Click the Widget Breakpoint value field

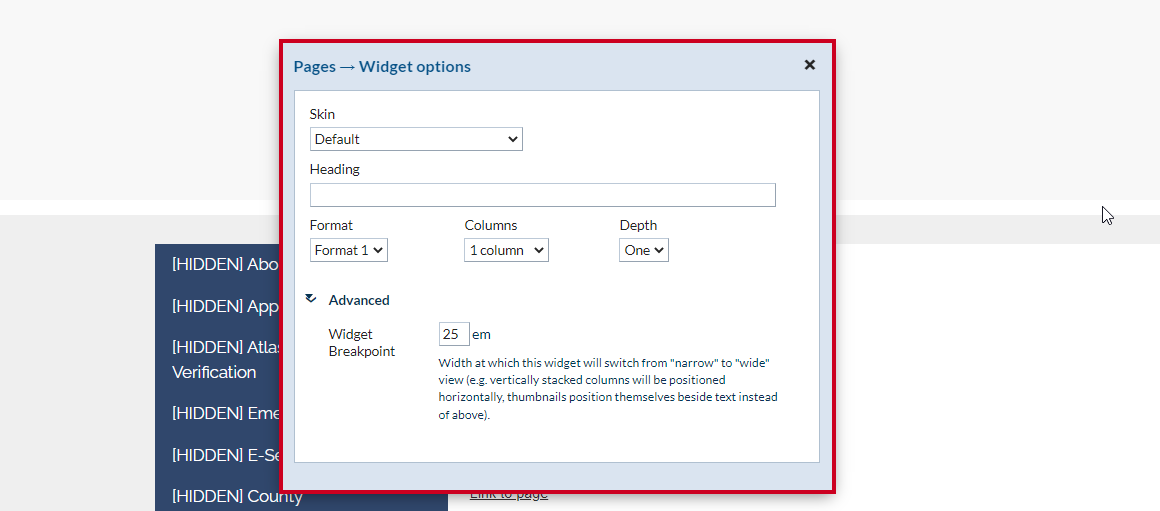coord(453,334)
